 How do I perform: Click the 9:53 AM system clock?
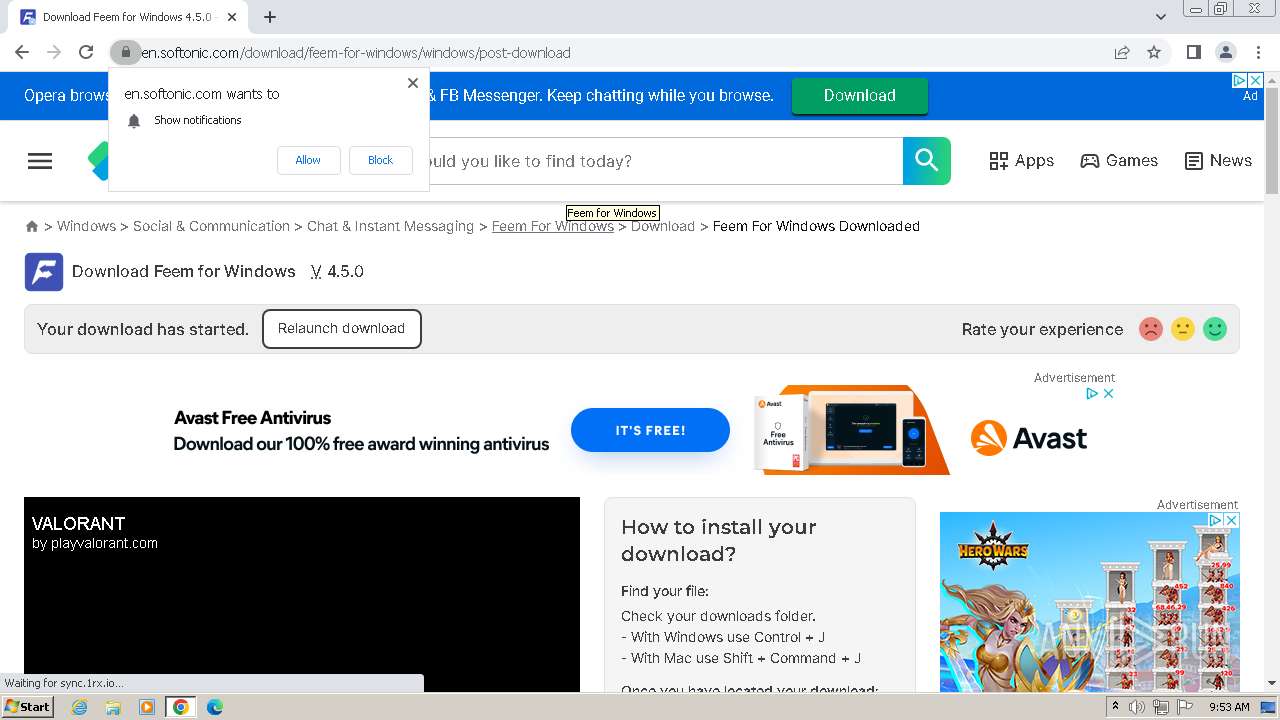pyautogui.click(x=1229, y=707)
